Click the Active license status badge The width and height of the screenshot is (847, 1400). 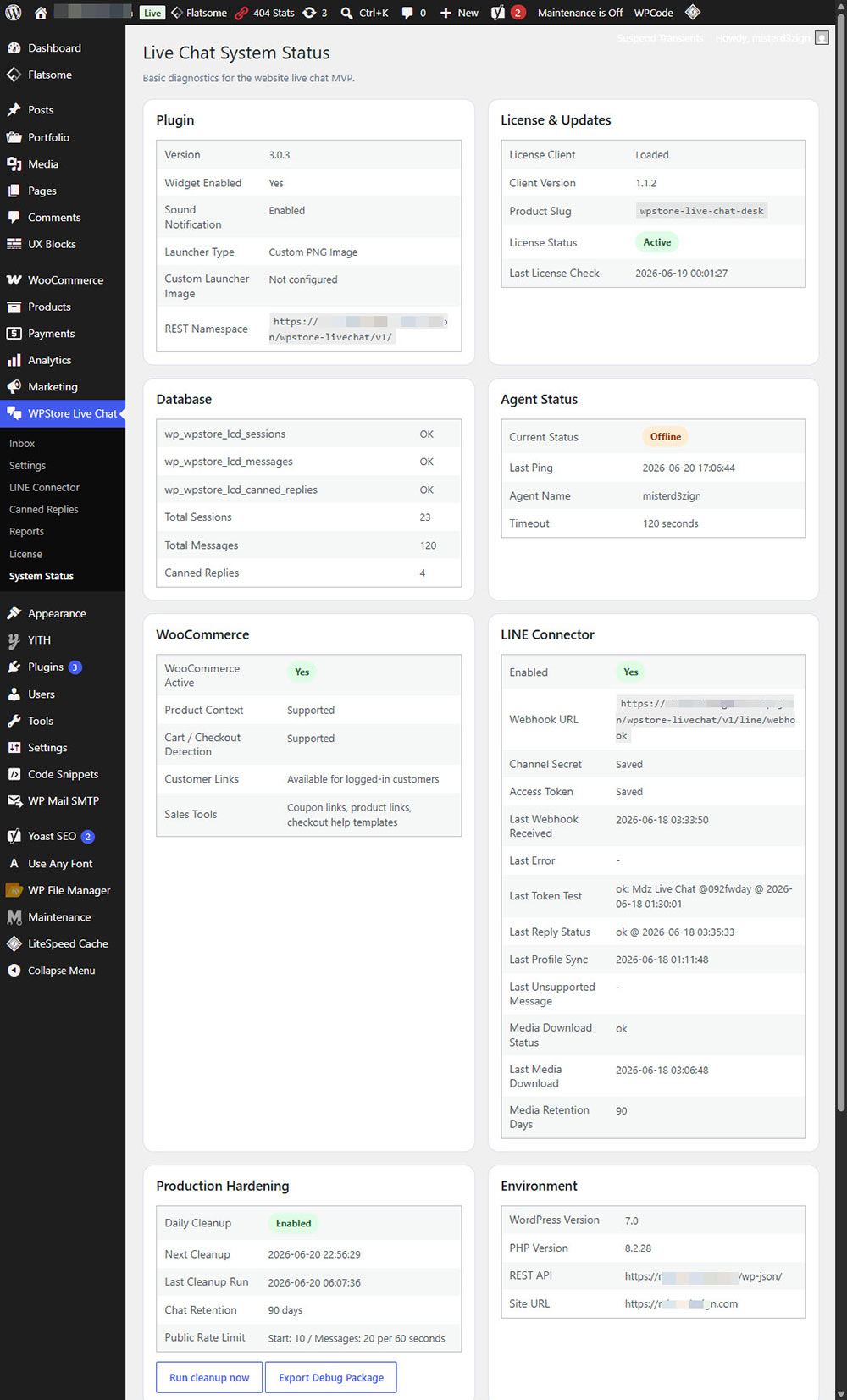(657, 242)
